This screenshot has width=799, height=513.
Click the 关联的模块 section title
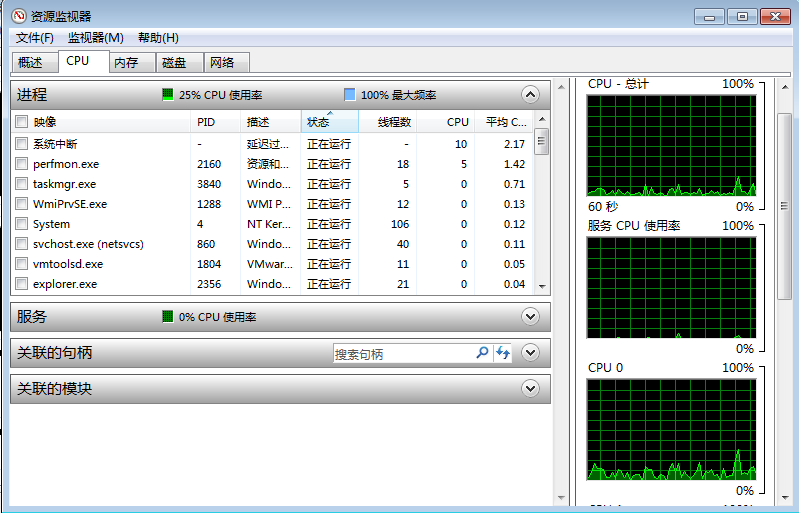click(x=55, y=389)
